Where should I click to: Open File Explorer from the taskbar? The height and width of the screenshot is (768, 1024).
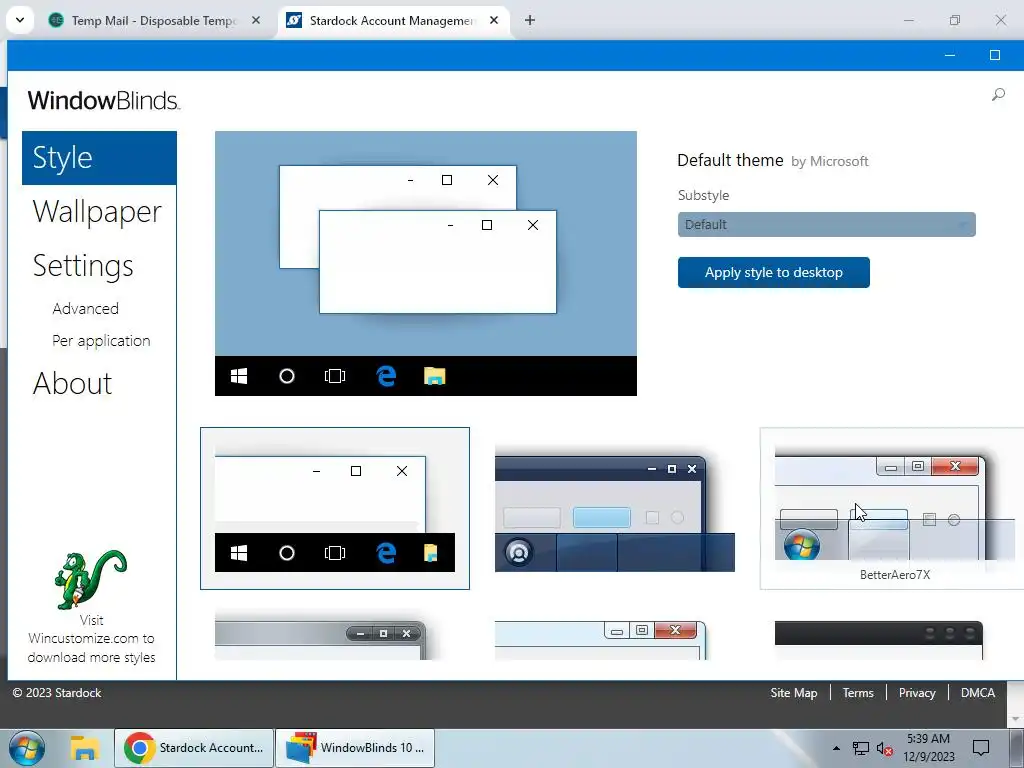click(84, 748)
